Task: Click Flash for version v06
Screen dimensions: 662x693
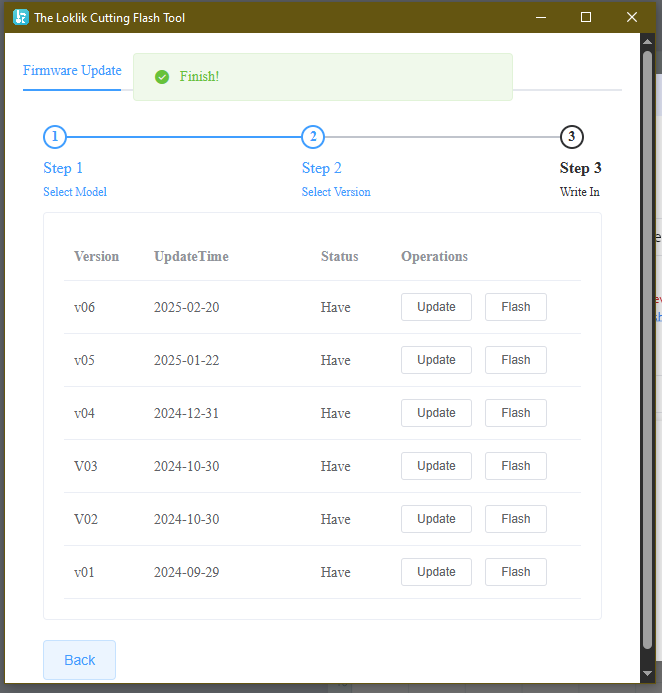Action: pos(516,307)
